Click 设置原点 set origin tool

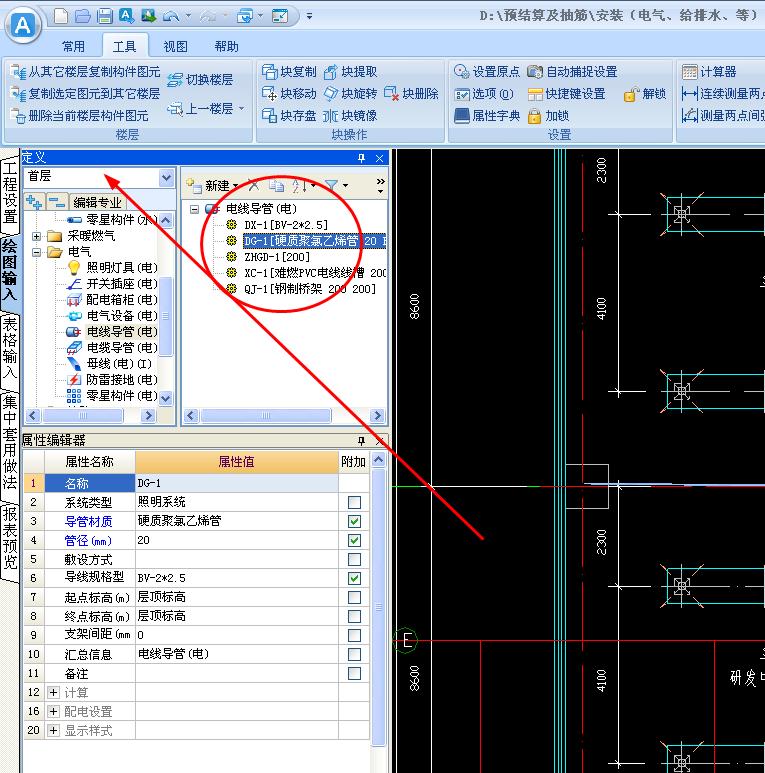click(x=487, y=72)
